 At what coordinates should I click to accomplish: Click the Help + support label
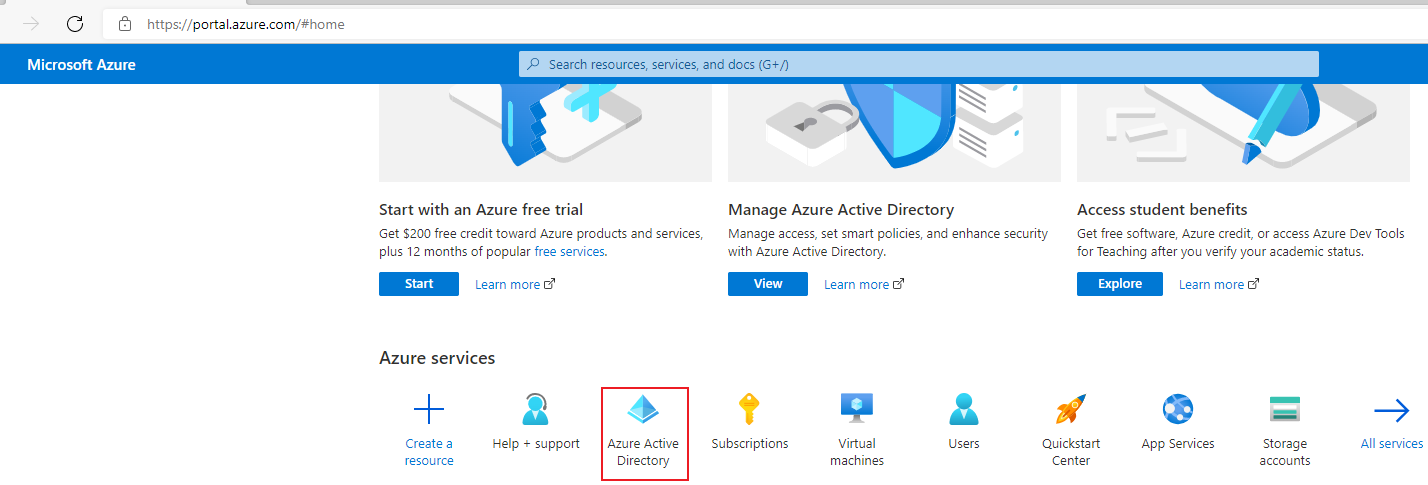[x=536, y=444]
